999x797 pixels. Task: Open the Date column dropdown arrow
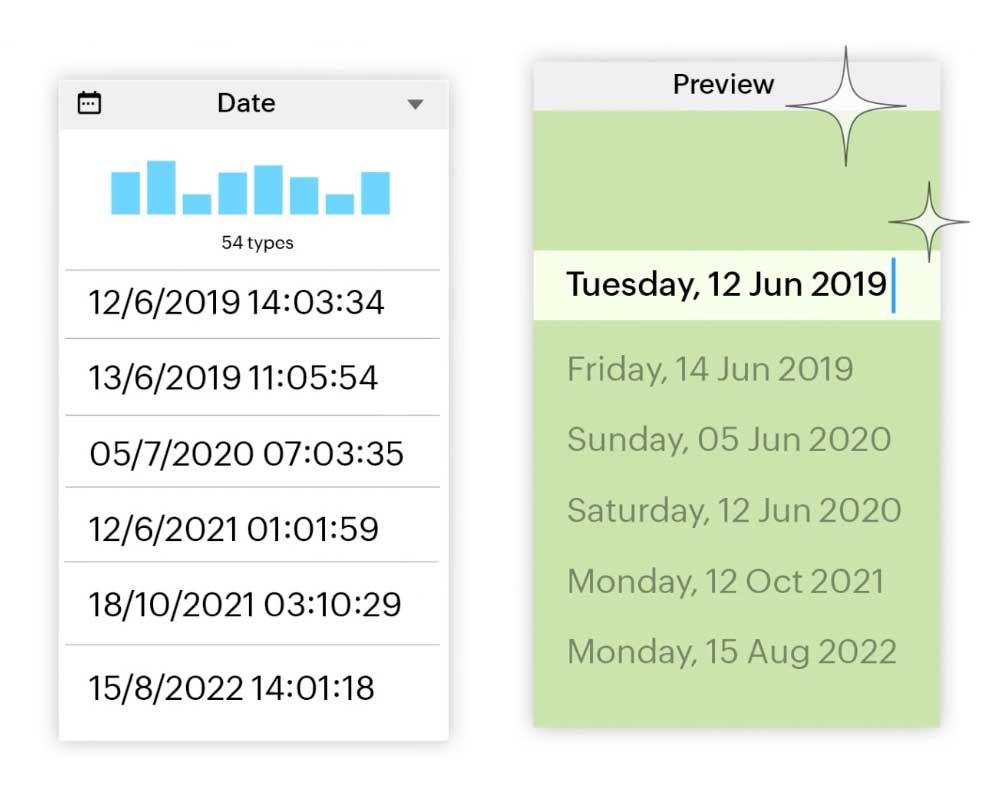coord(416,104)
